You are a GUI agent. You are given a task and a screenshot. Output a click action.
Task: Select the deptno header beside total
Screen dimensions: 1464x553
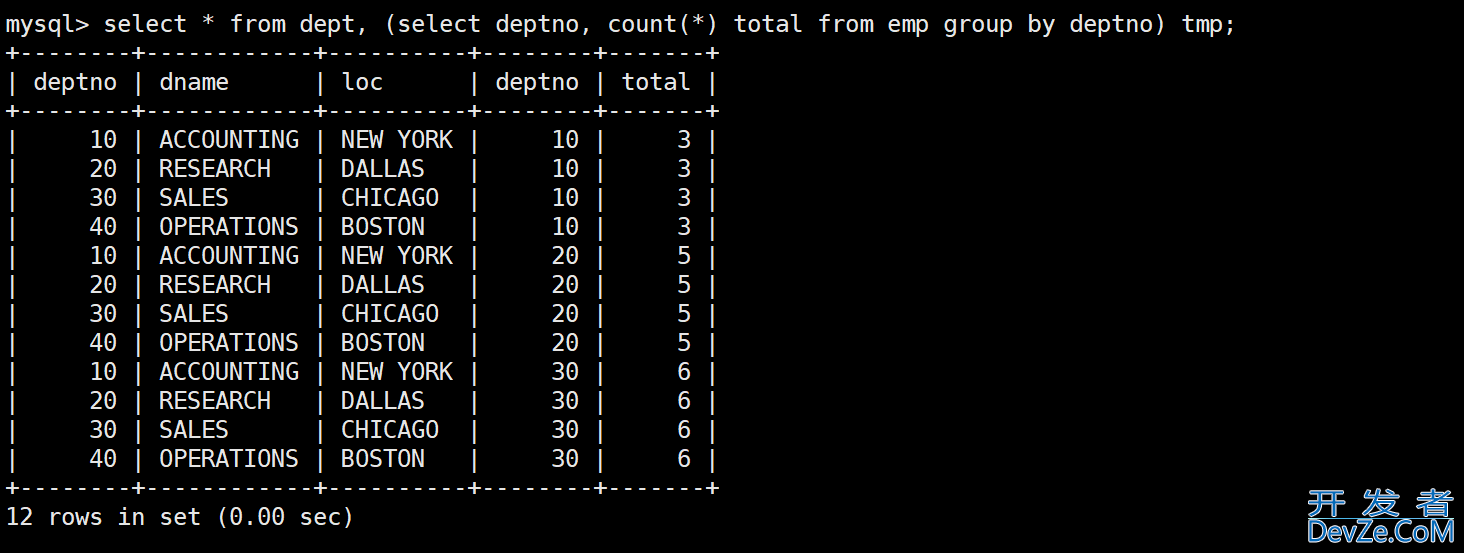click(537, 83)
